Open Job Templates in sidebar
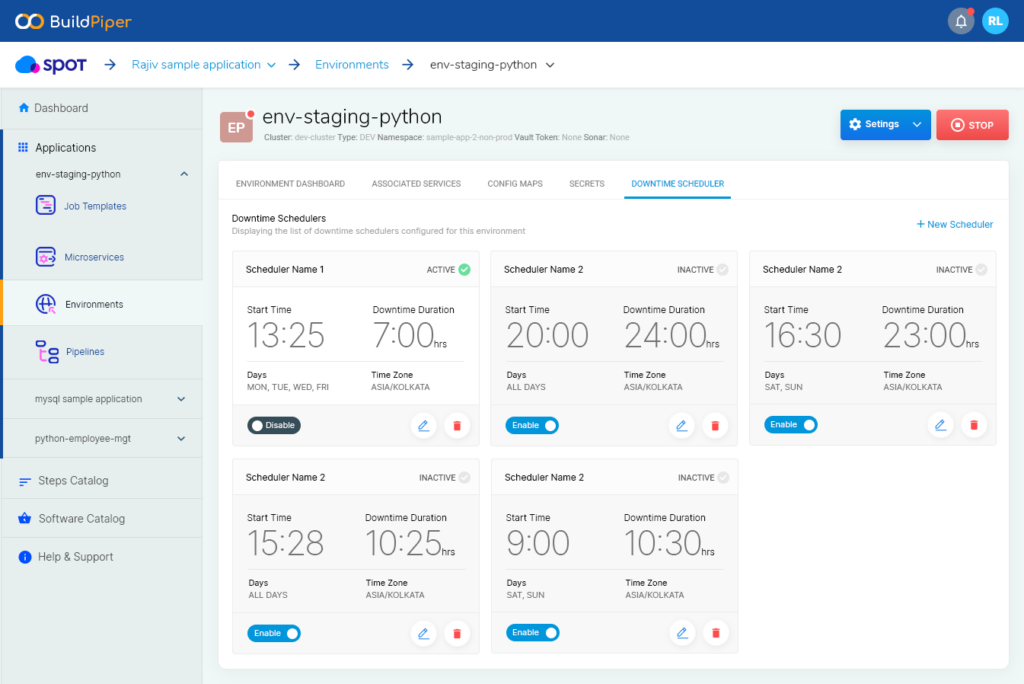This screenshot has height=684, width=1024. [95, 206]
